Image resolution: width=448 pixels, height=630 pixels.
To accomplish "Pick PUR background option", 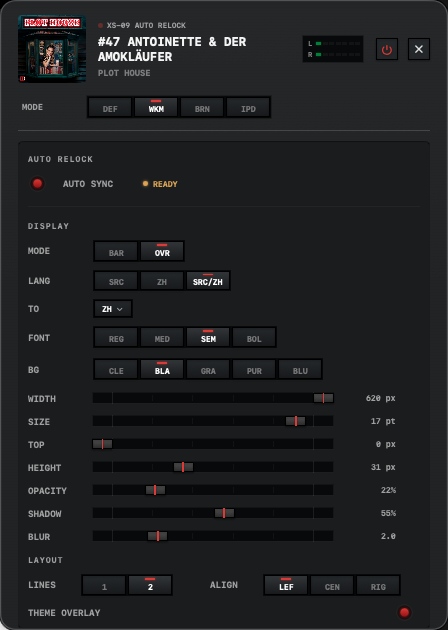I will (254, 370).
